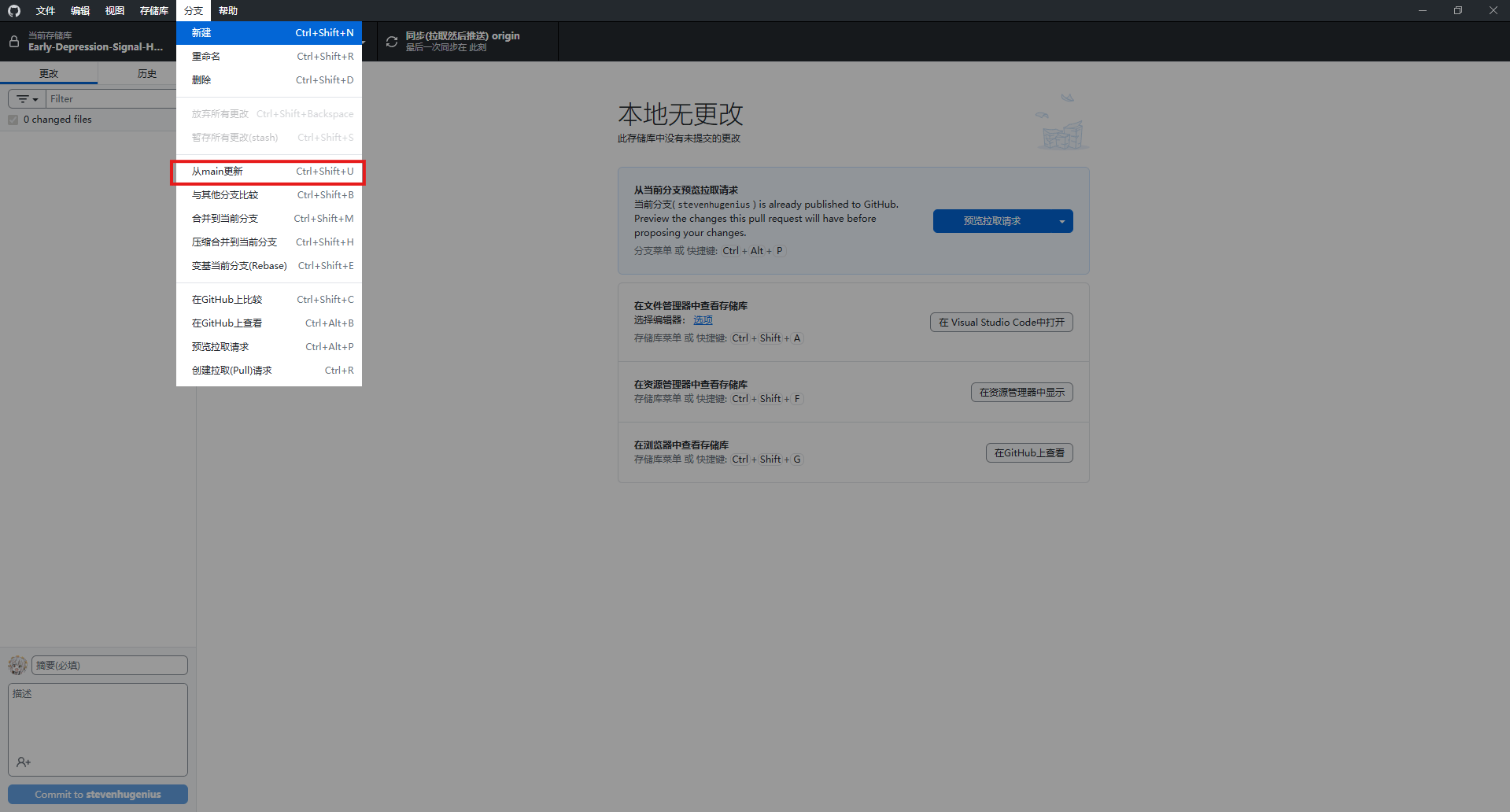Click the repository lock icon
This screenshot has width=1510, height=812.
coord(14,42)
